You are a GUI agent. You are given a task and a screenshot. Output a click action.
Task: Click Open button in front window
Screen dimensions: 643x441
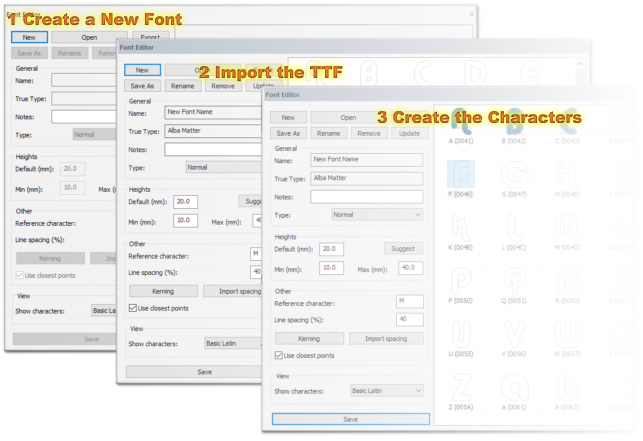[x=348, y=117]
